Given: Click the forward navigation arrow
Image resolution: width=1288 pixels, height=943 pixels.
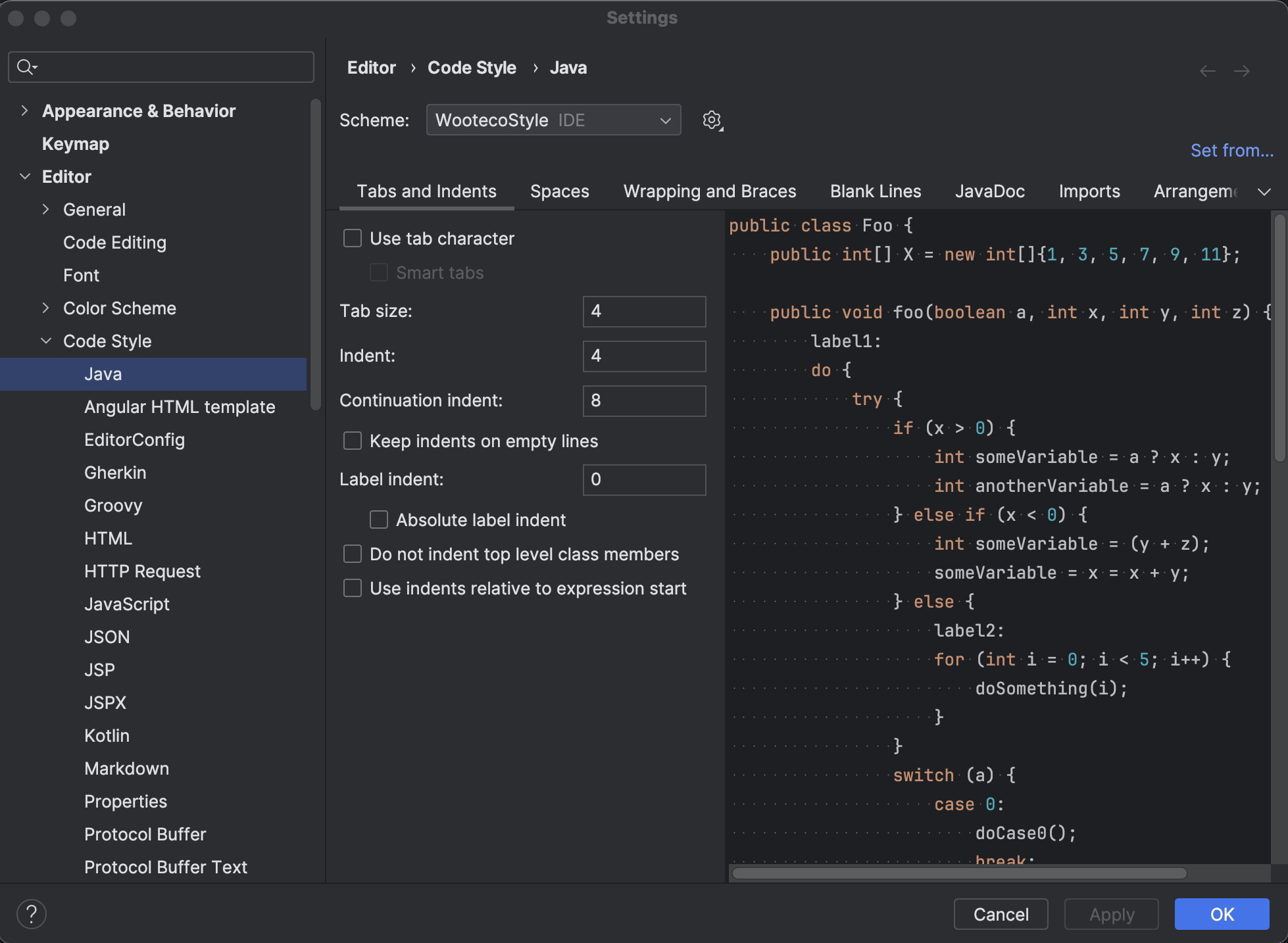Looking at the screenshot, I should click(1241, 71).
